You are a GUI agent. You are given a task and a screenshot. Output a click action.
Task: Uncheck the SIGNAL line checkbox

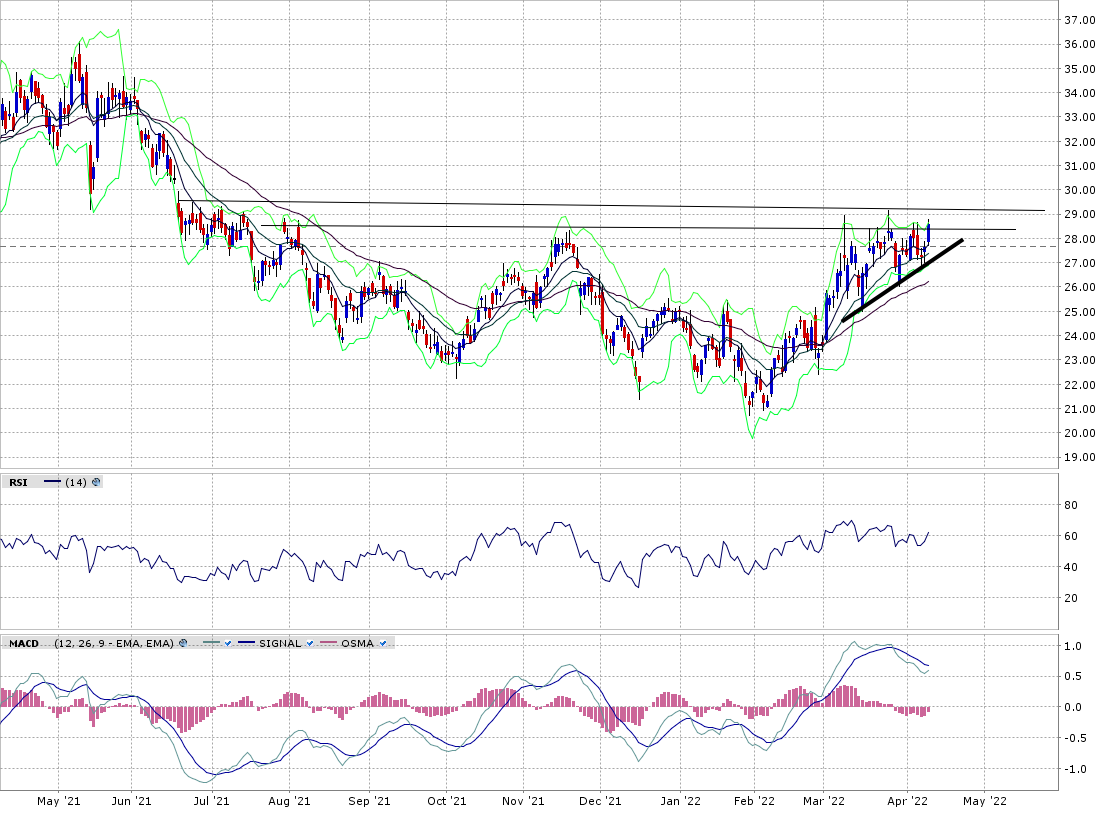pos(309,643)
